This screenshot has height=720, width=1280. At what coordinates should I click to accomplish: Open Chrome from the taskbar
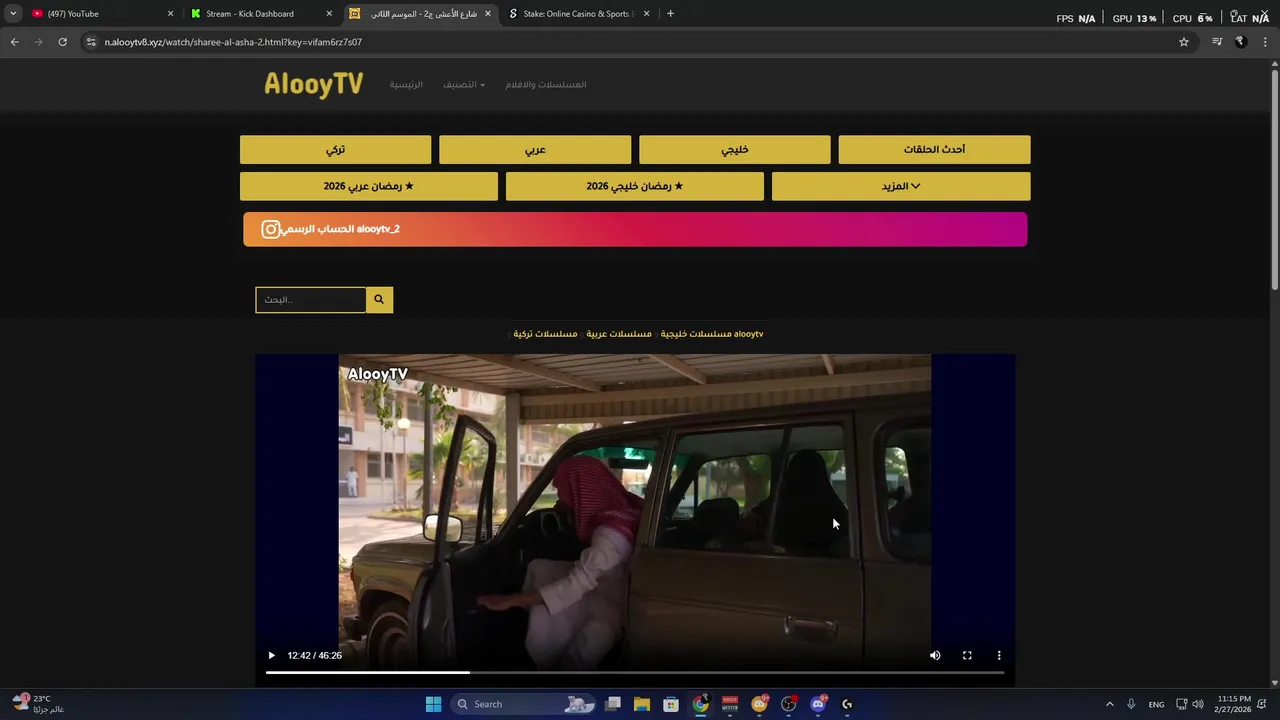(x=701, y=704)
